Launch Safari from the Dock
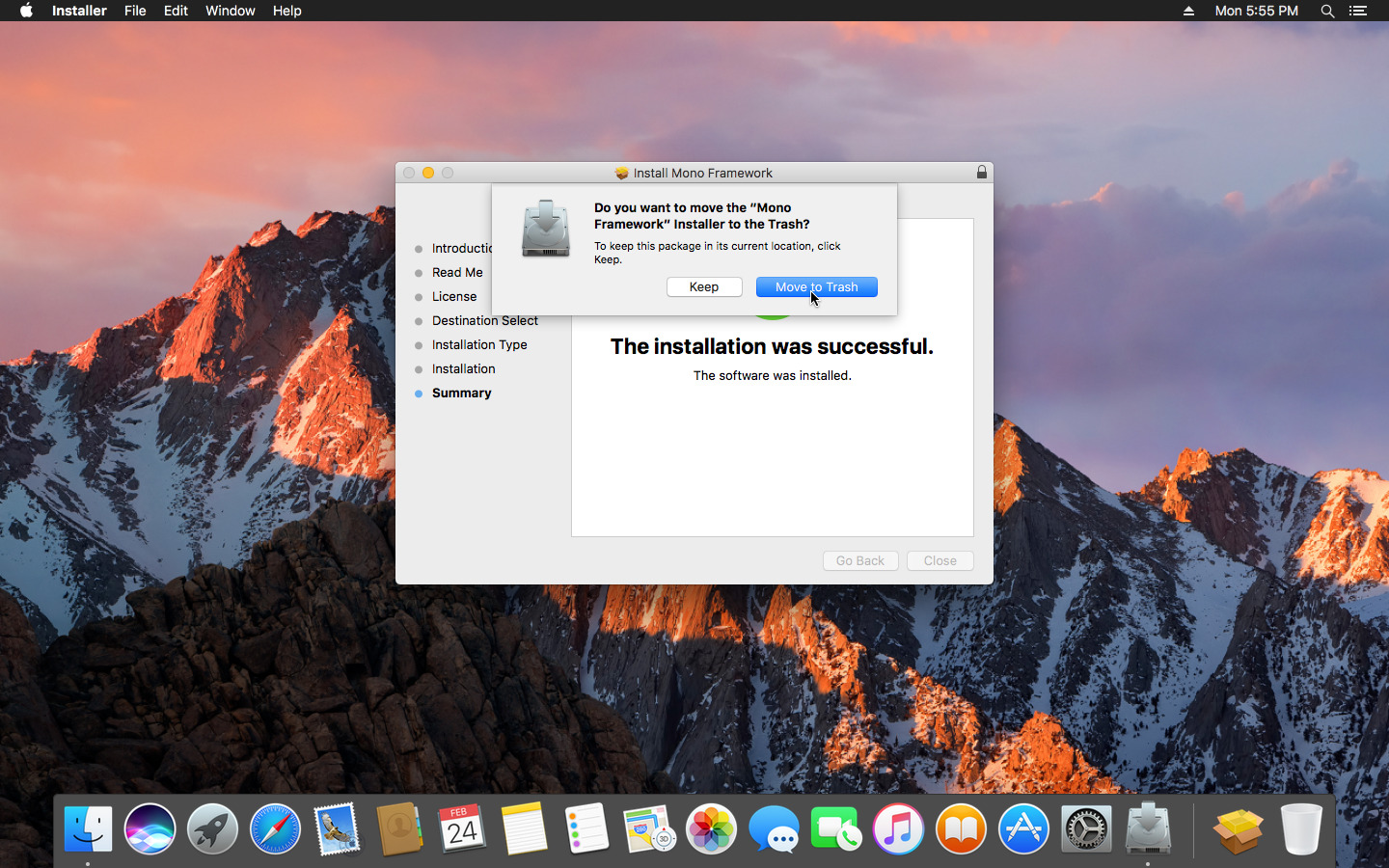Screen dimensions: 1389x868 [x=275, y=829]
